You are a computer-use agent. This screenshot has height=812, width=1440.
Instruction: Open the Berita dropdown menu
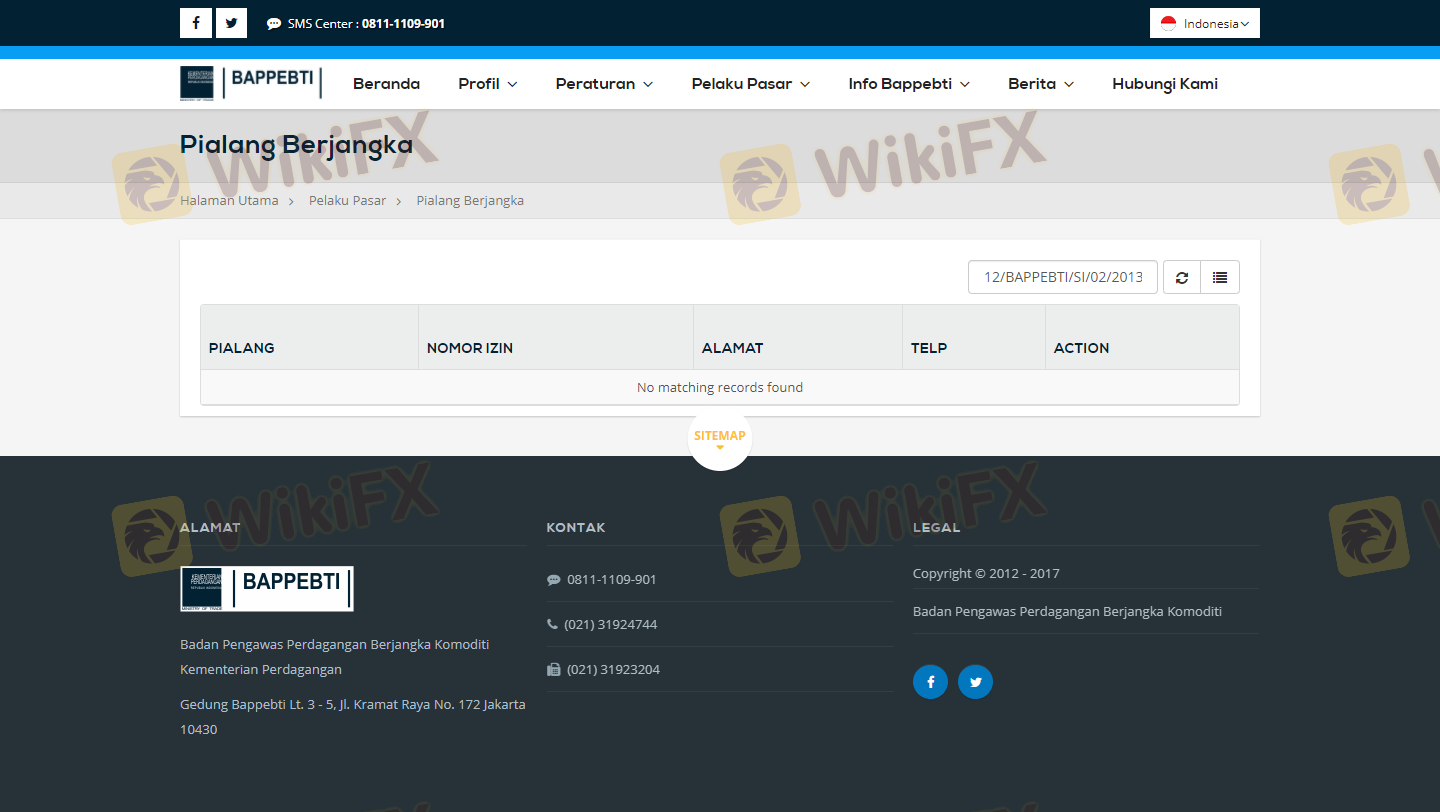click(1040, 84)
